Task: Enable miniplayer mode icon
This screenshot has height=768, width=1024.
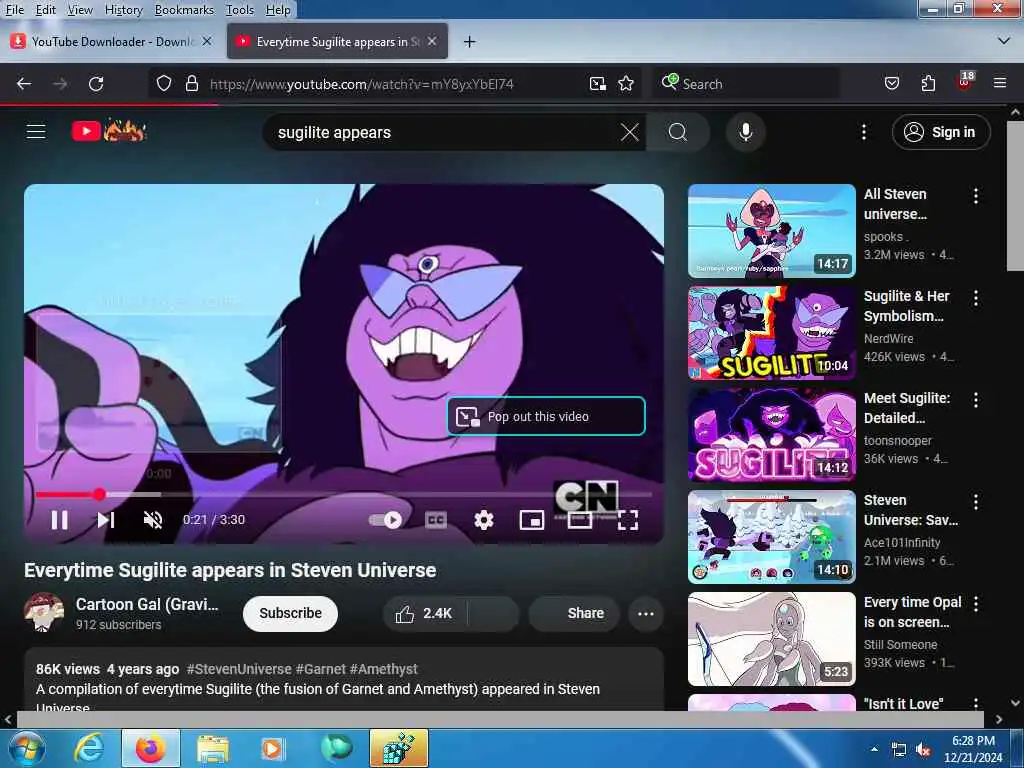Action: tap(532, 520)
